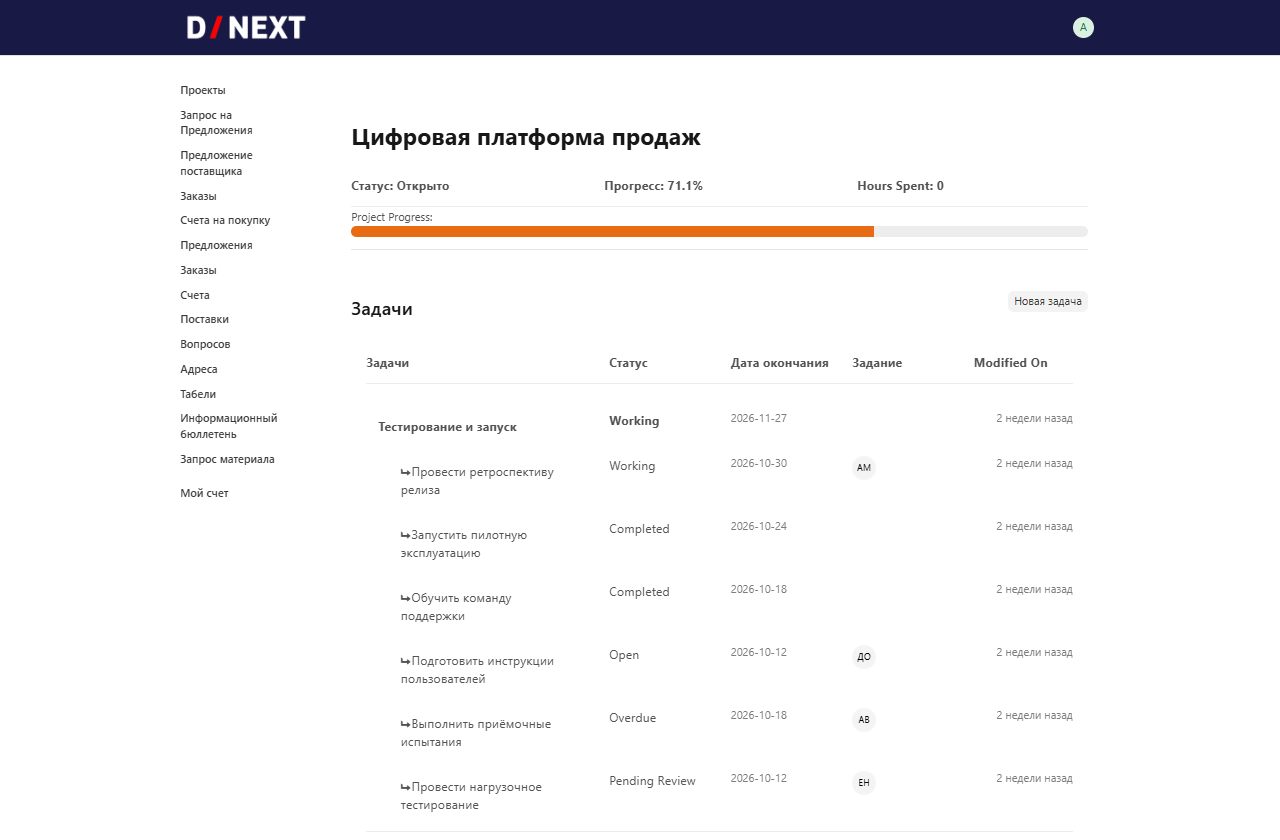Click the Hours Spent: 0 label
This screenshot has width=1280, height=840.
click(900, 186)
